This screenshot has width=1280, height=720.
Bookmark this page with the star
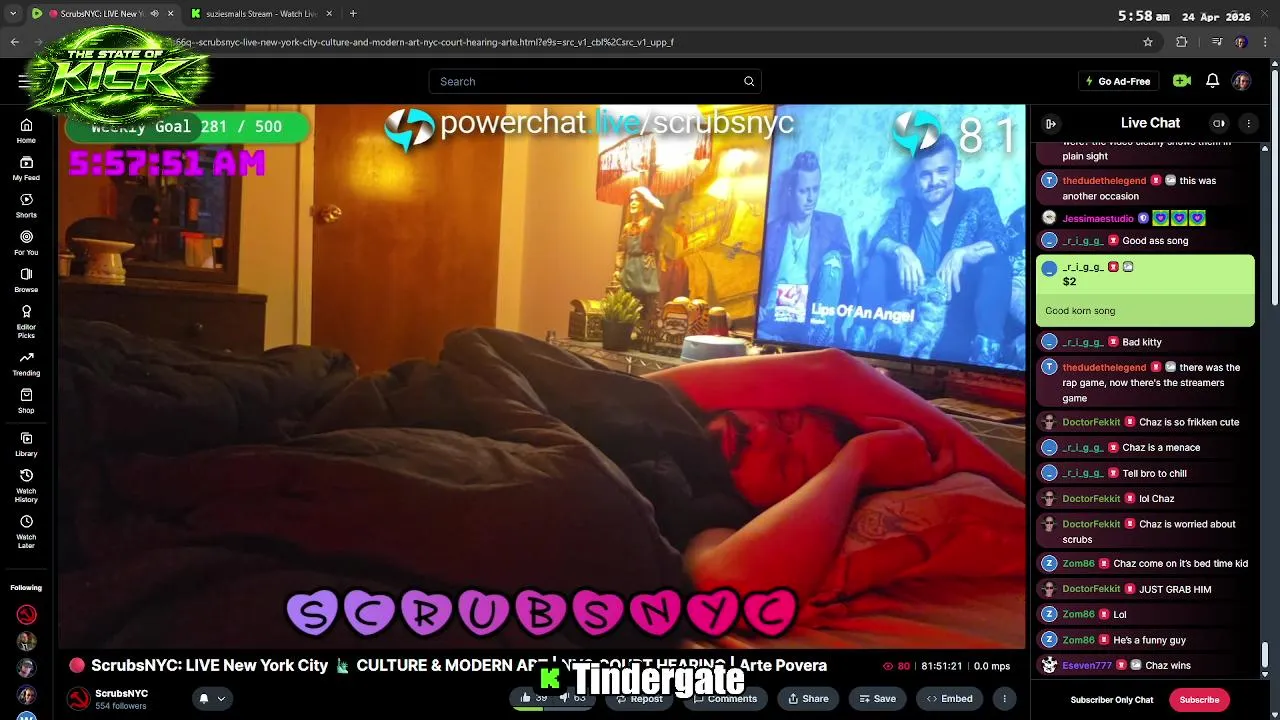tap(1148, 42)
